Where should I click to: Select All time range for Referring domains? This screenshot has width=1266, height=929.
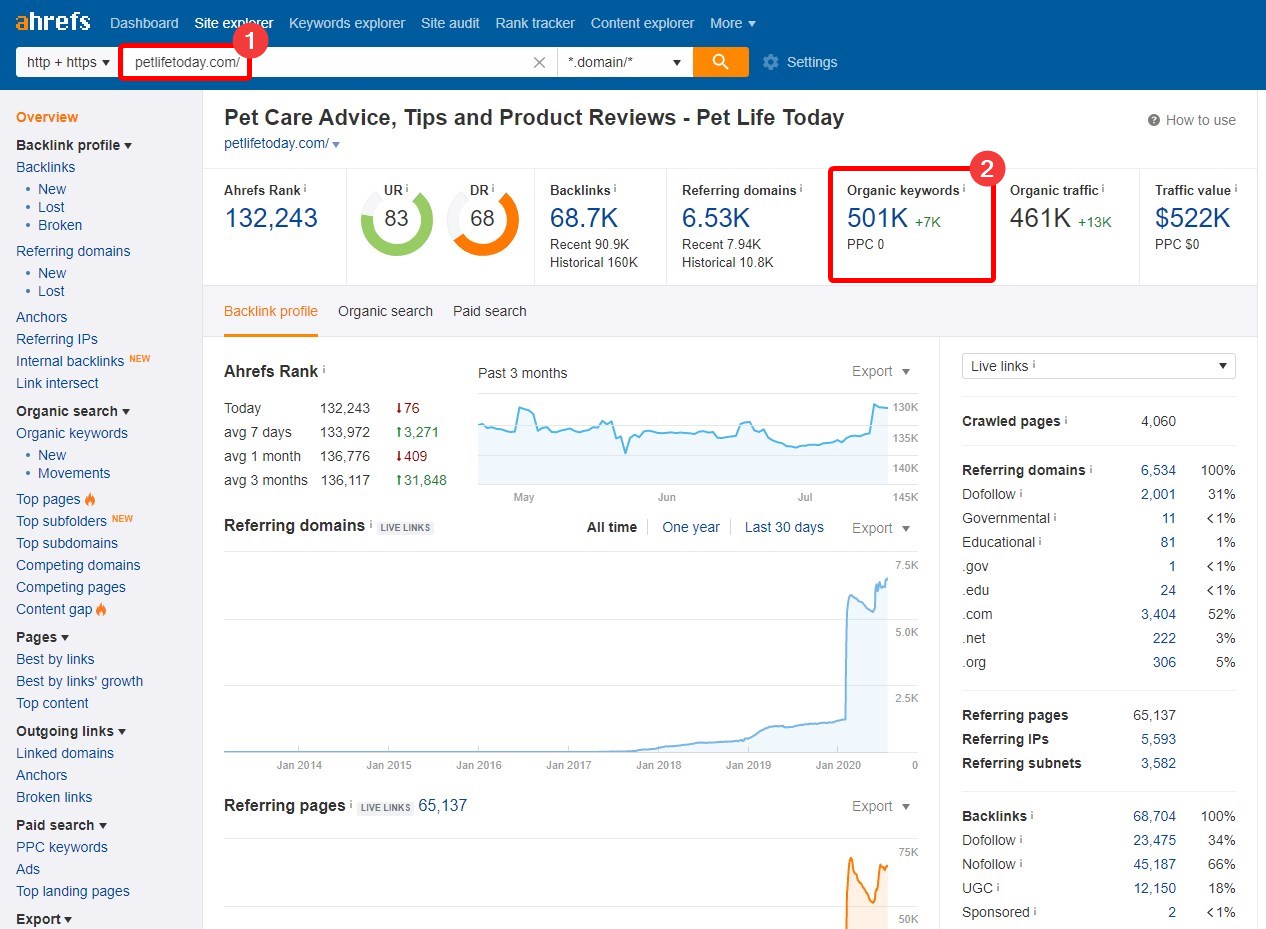pos(612,527)
